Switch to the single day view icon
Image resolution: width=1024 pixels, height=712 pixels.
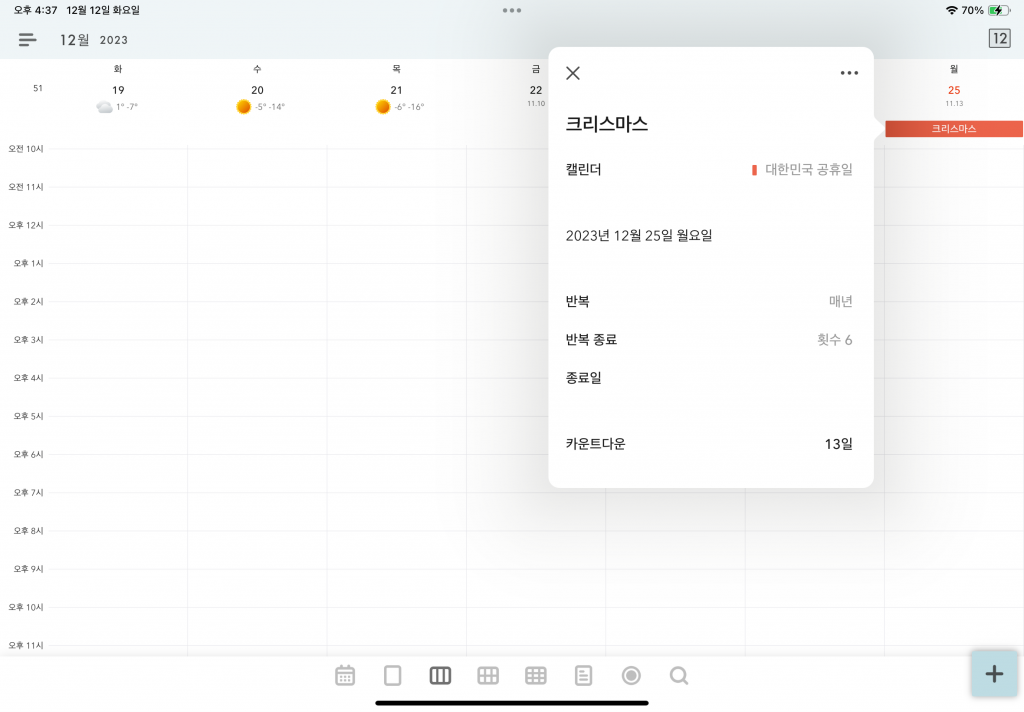pyautogui.click(x=392, y=675)
